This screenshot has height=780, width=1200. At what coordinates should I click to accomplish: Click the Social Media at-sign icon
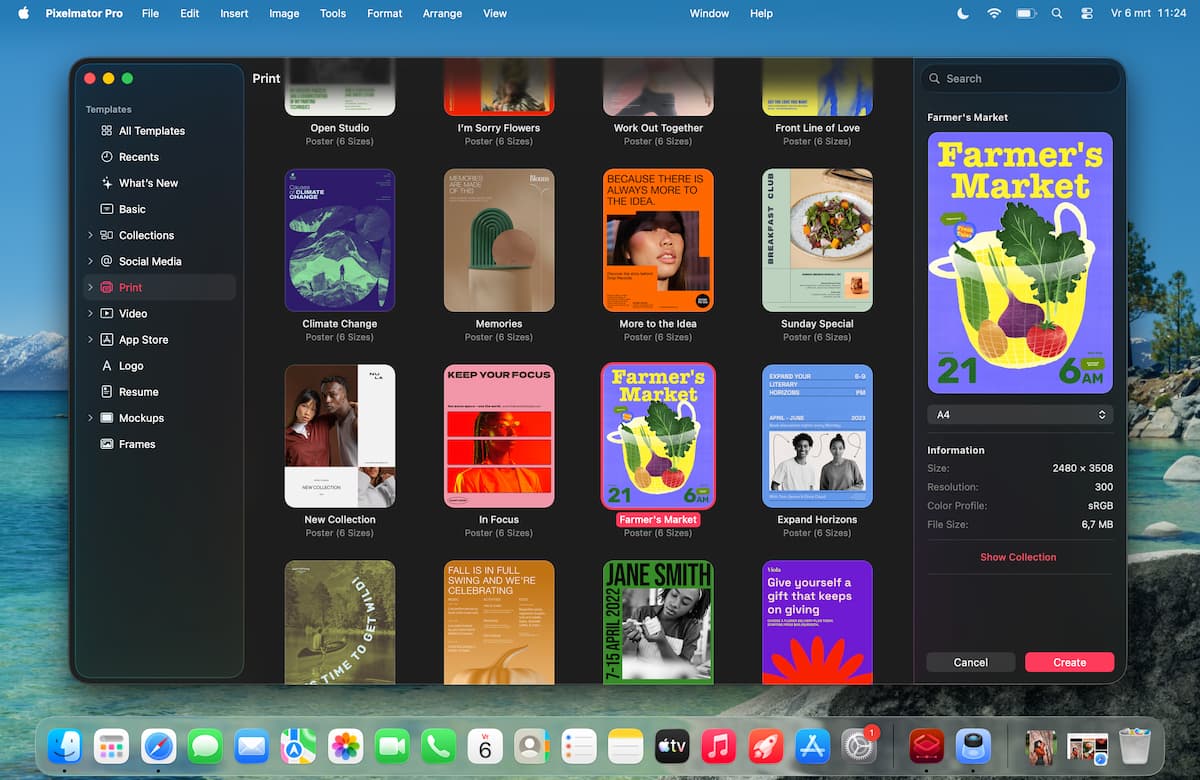click(107, 261)
